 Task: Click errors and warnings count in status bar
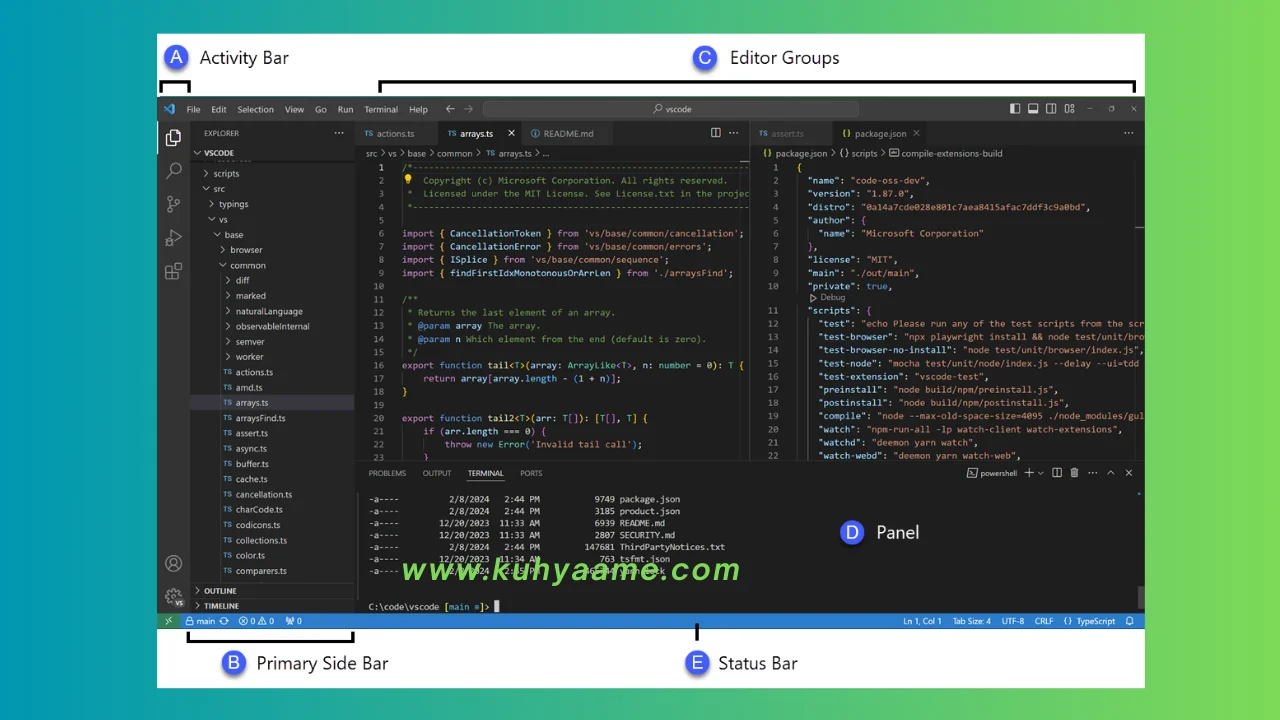coord(256,621)
